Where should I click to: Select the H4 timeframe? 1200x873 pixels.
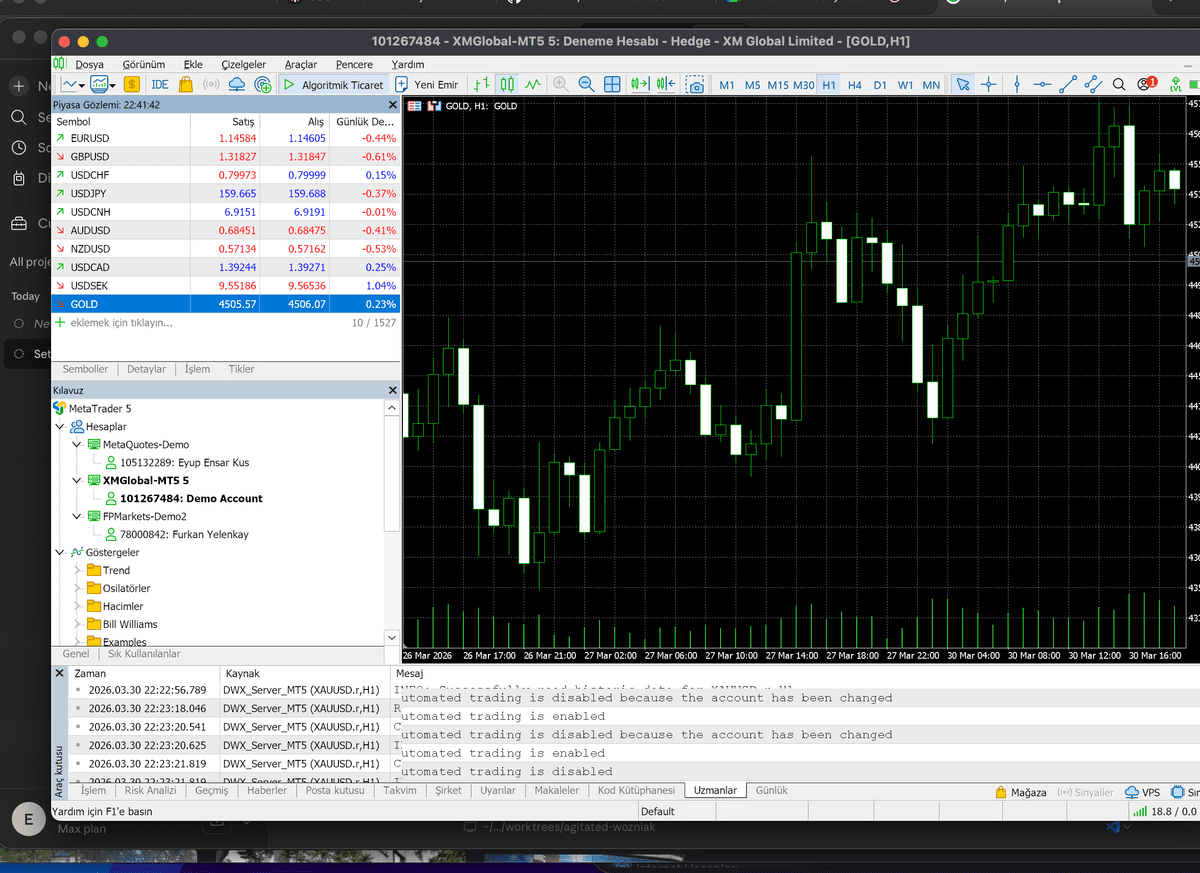pyautogui.click(x=854, y=85)
